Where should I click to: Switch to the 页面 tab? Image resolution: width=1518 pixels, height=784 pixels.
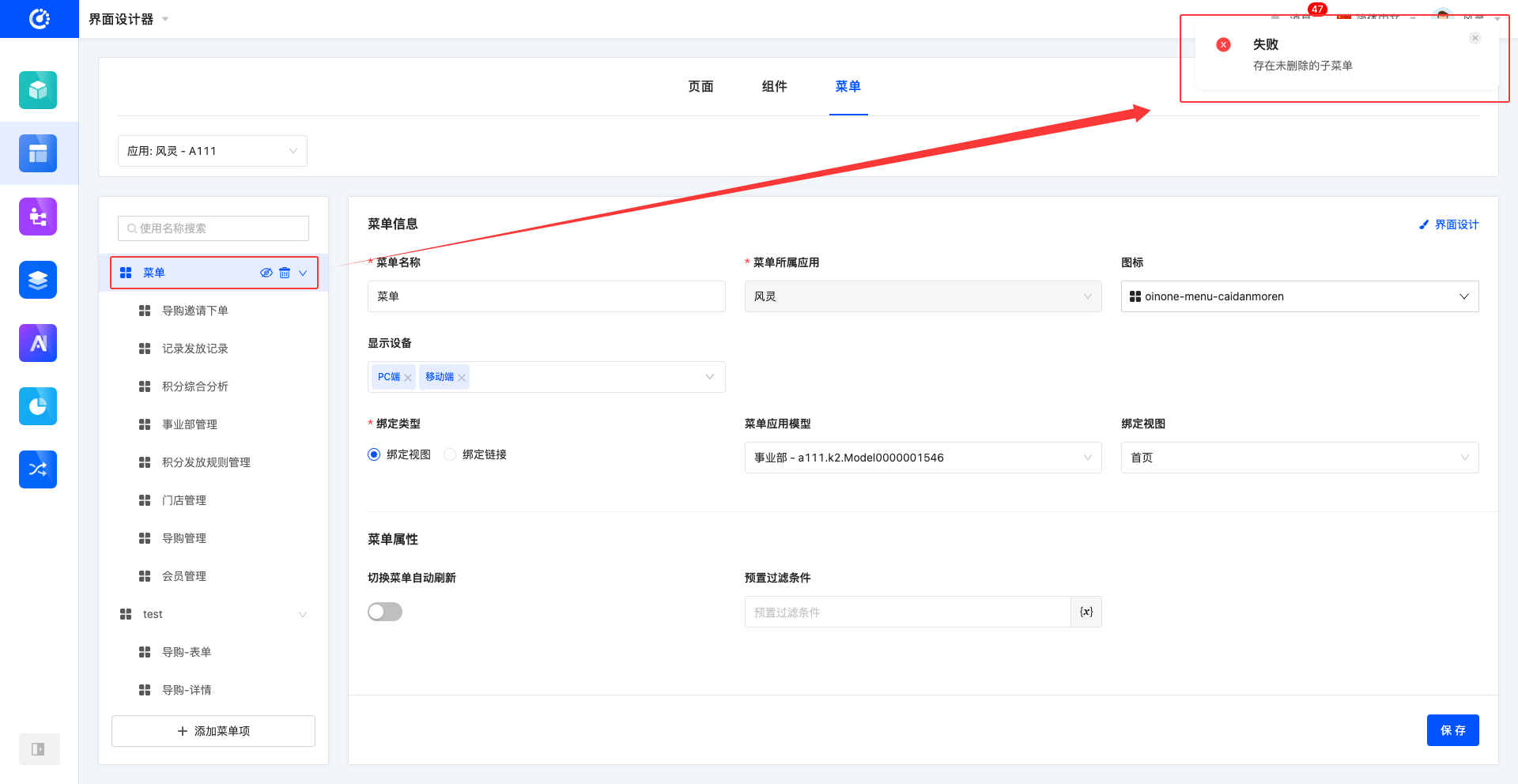[x=700, y=86]
